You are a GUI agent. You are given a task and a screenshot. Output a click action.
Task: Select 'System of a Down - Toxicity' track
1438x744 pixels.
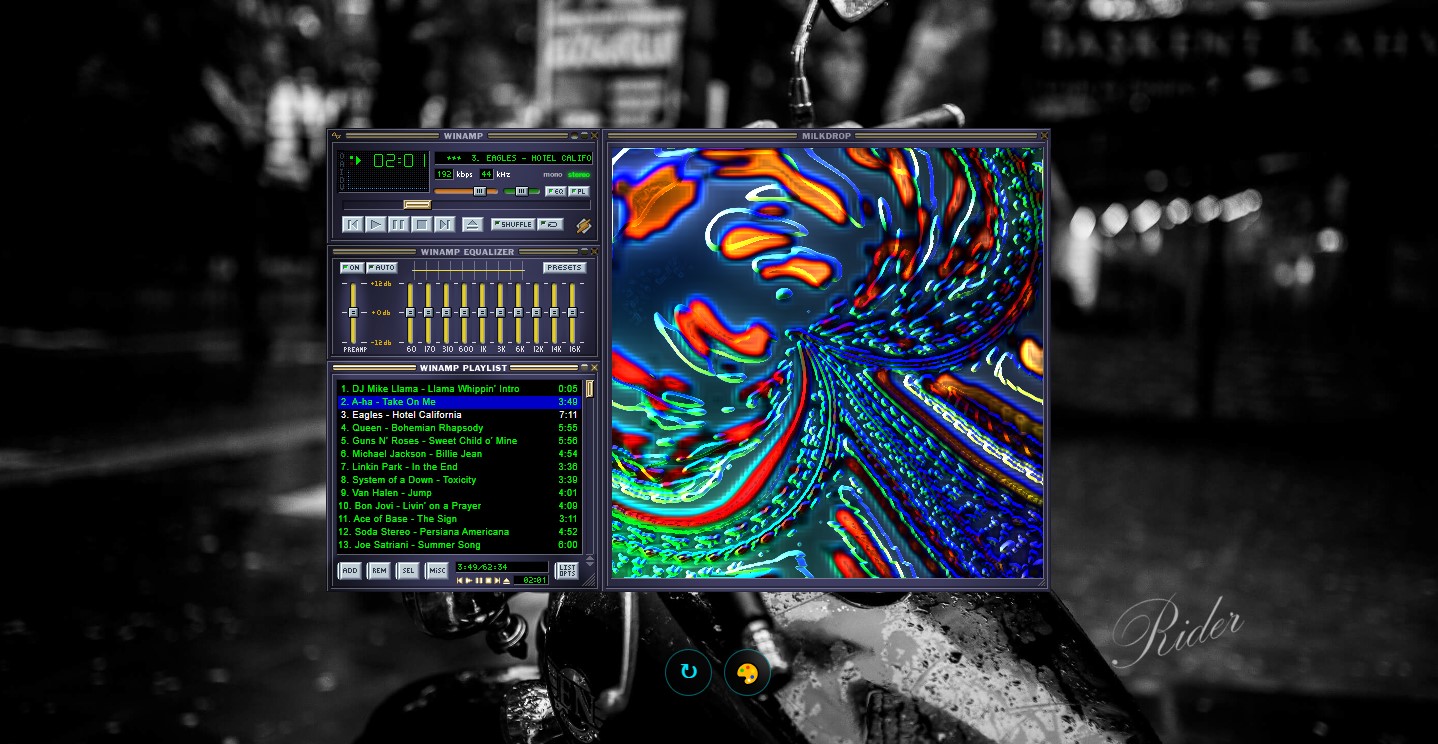pos(459,480)
